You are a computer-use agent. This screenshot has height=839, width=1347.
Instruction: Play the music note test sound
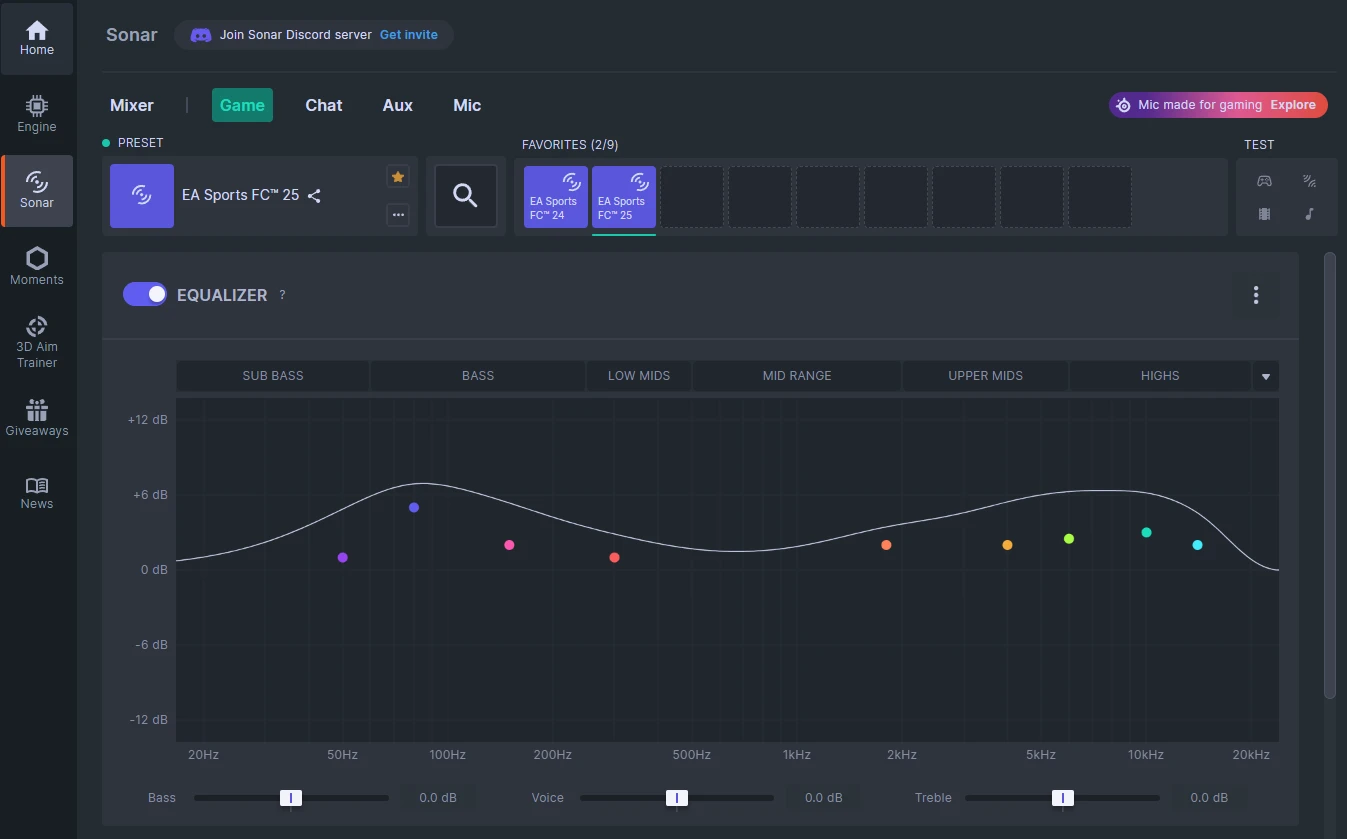pos(1310,214)
